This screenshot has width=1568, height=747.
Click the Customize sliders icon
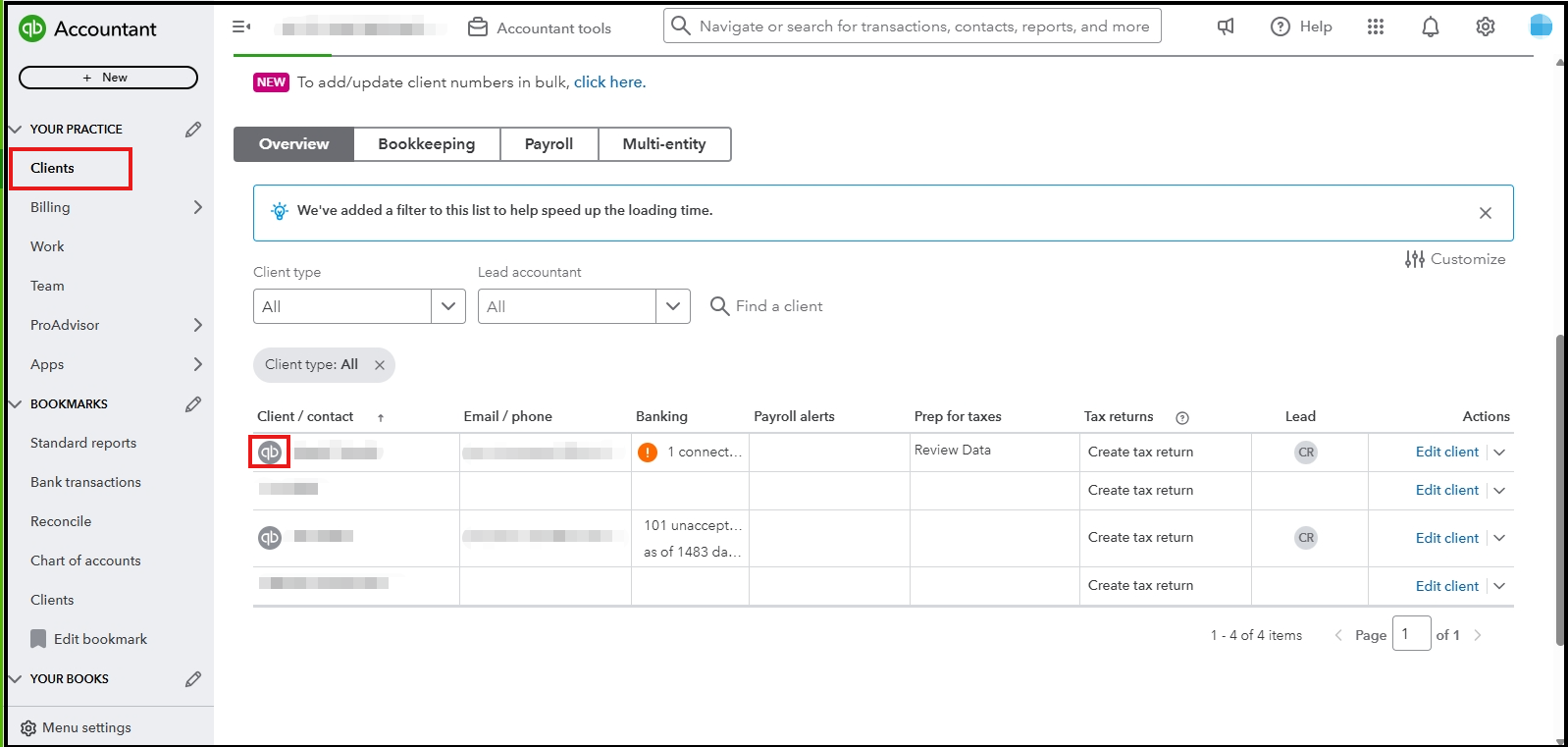coord(1414,259)
